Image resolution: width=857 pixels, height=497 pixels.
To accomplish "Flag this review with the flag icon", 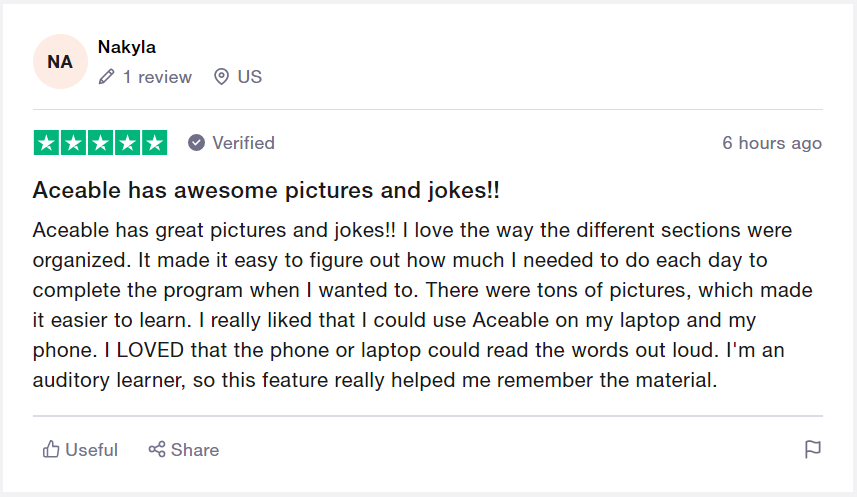I will [813, 450].
